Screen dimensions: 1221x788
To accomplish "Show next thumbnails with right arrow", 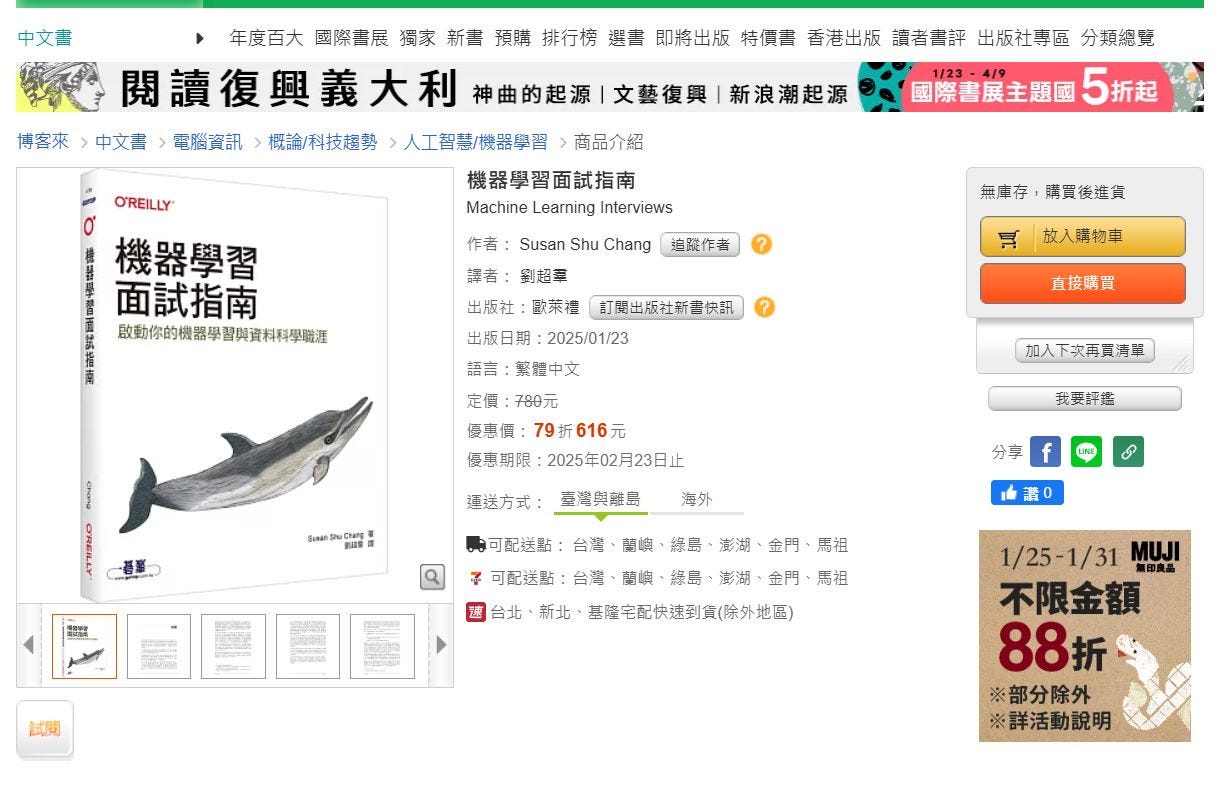I will [441, 645].
